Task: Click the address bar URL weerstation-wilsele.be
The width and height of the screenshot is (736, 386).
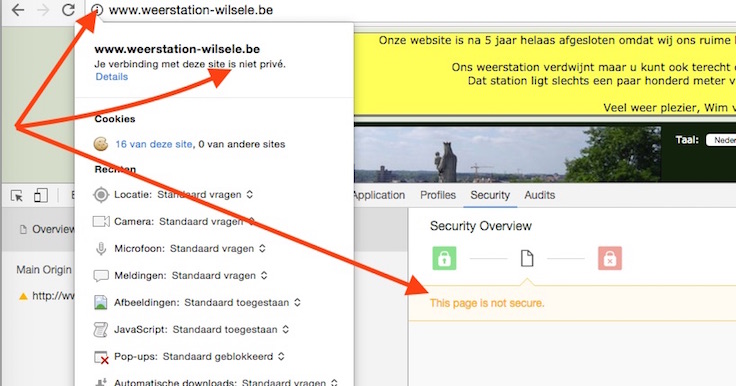Action: coord(191,10)
